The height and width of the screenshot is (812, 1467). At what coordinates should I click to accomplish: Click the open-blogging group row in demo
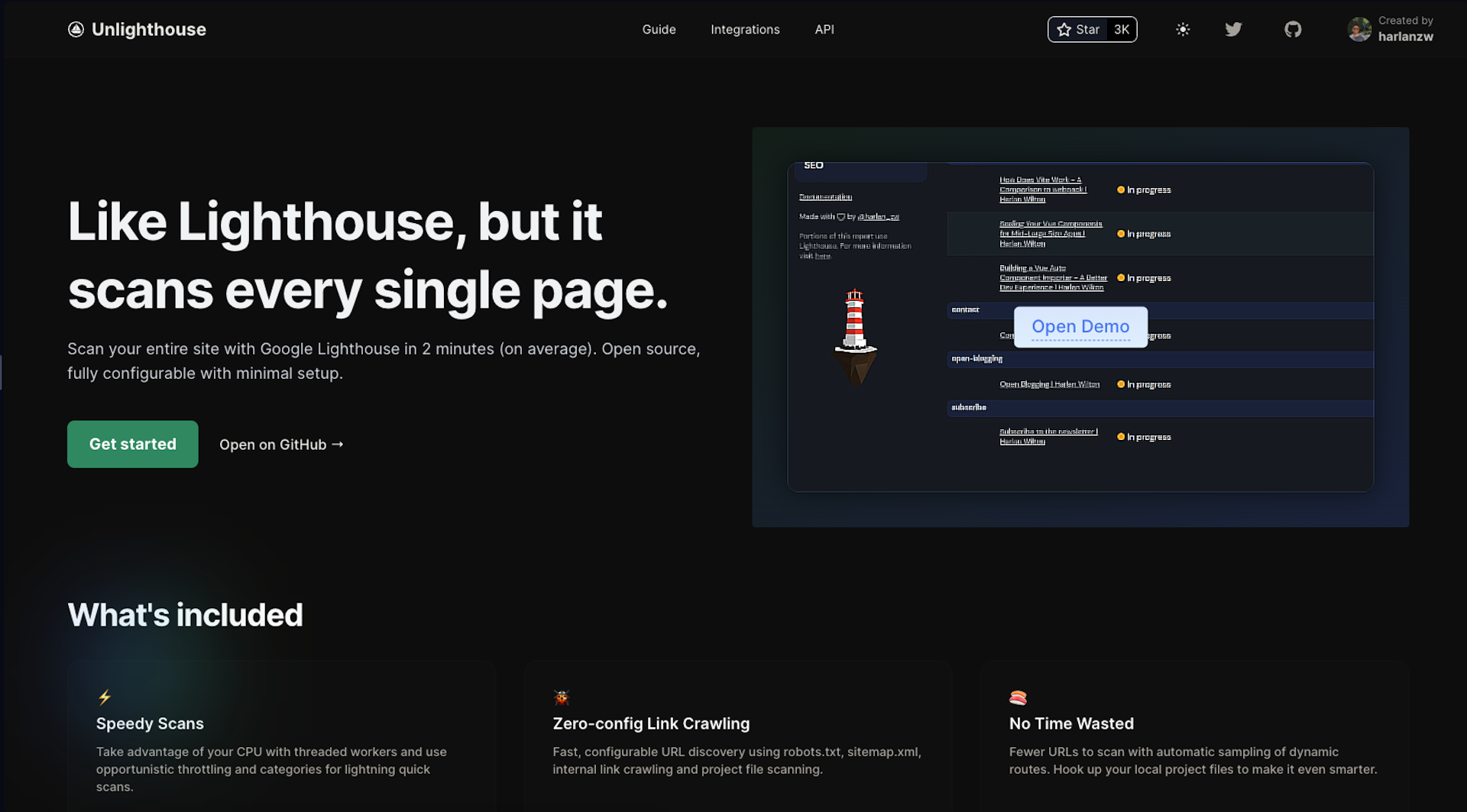(x=1160, y=359)
